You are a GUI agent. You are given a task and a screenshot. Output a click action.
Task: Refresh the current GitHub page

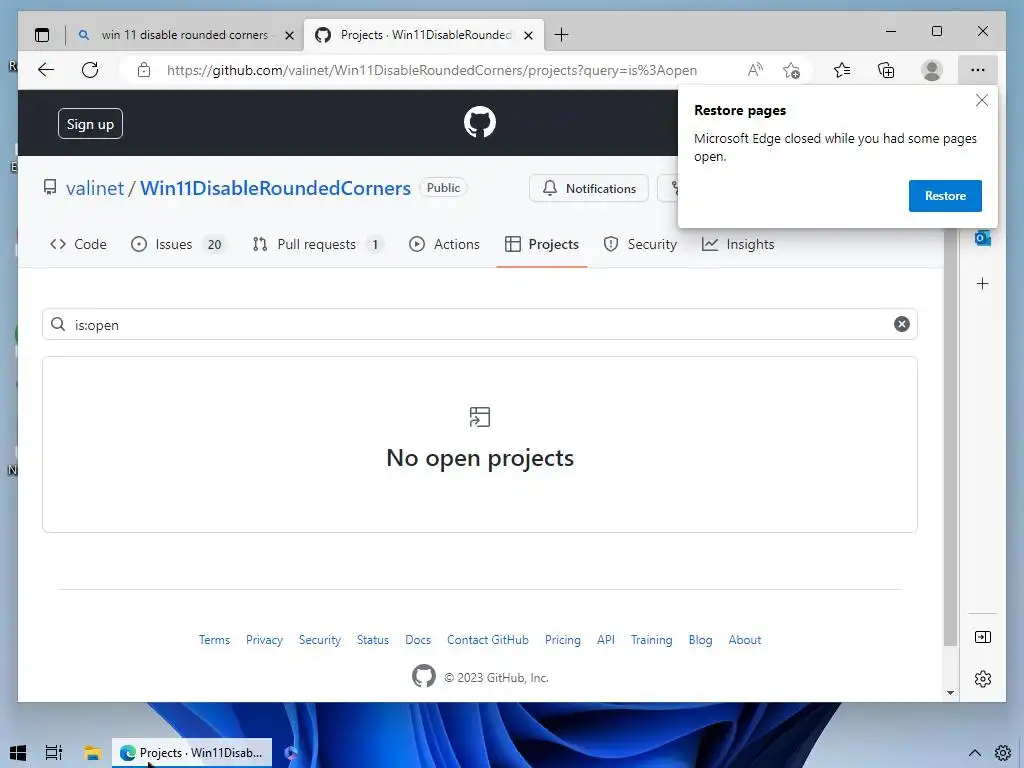point(90,70)
